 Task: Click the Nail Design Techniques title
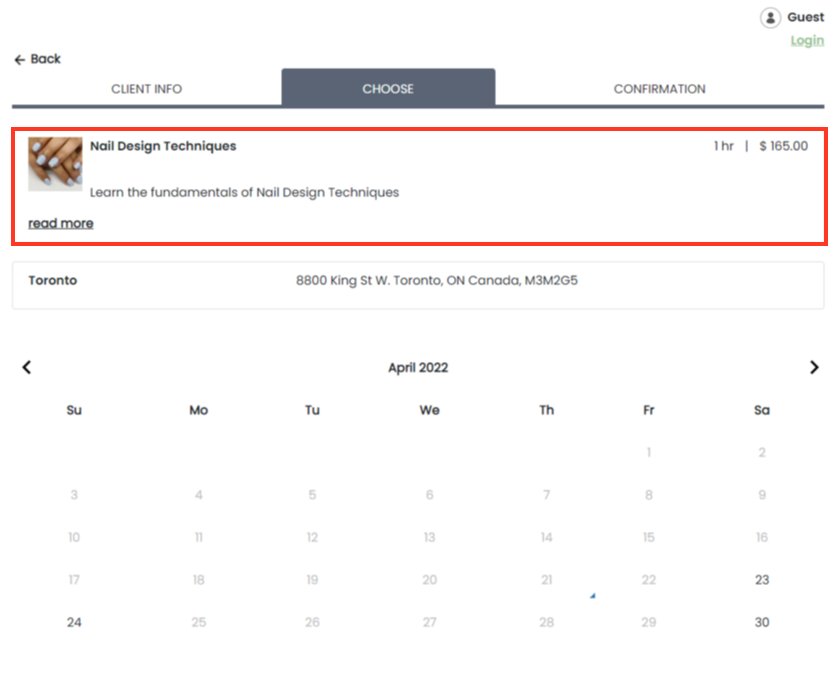click(x=163, y=146)
